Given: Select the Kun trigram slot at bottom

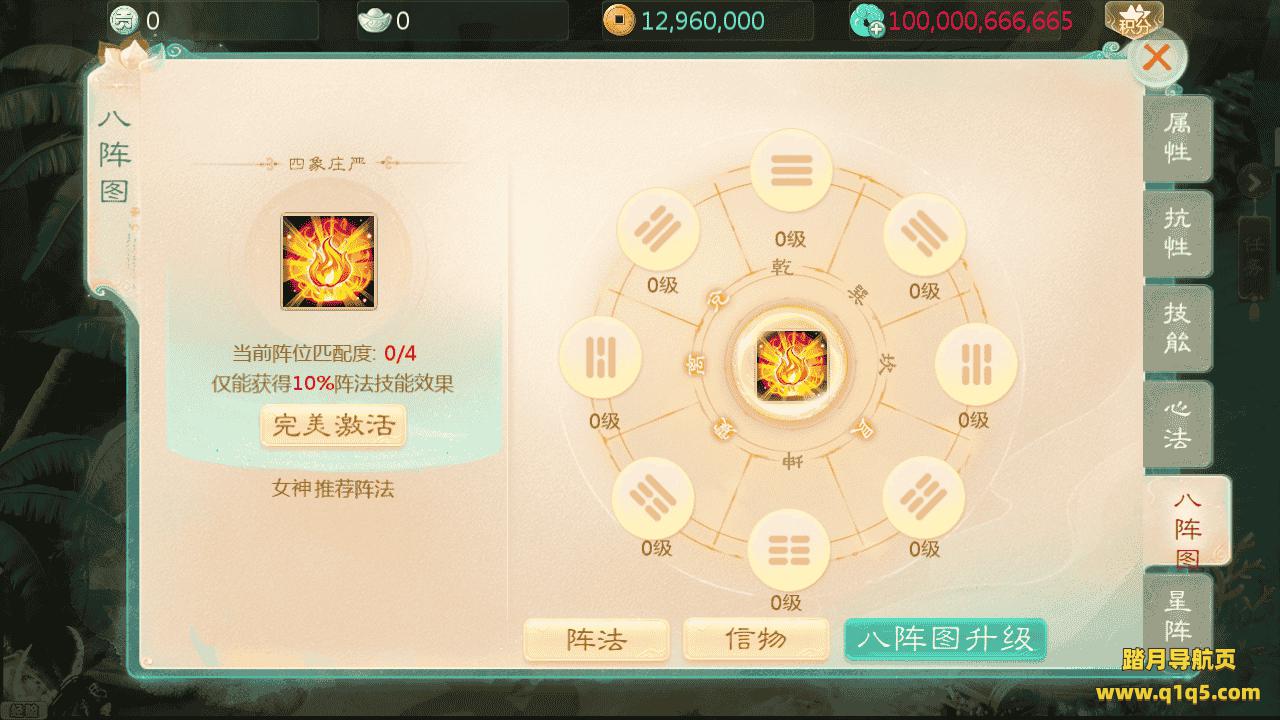Looking at the screenshot, I should [x=789, y=551].
